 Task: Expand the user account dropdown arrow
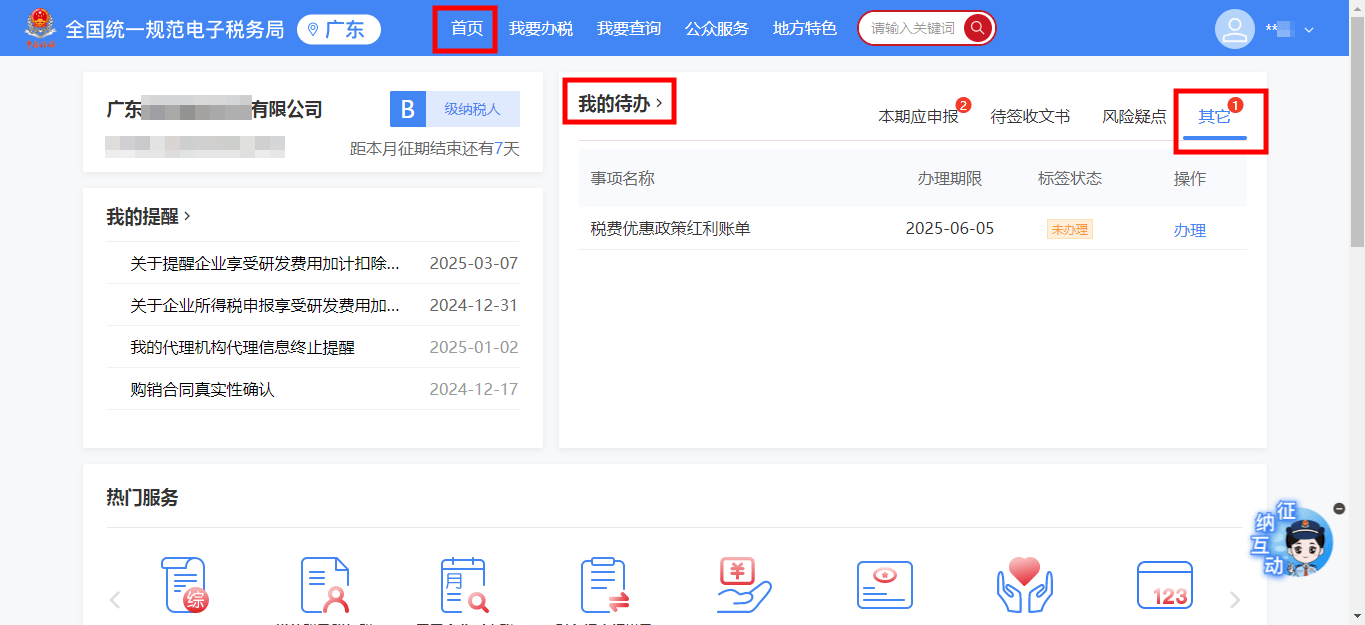click(x=1309, y=30)
